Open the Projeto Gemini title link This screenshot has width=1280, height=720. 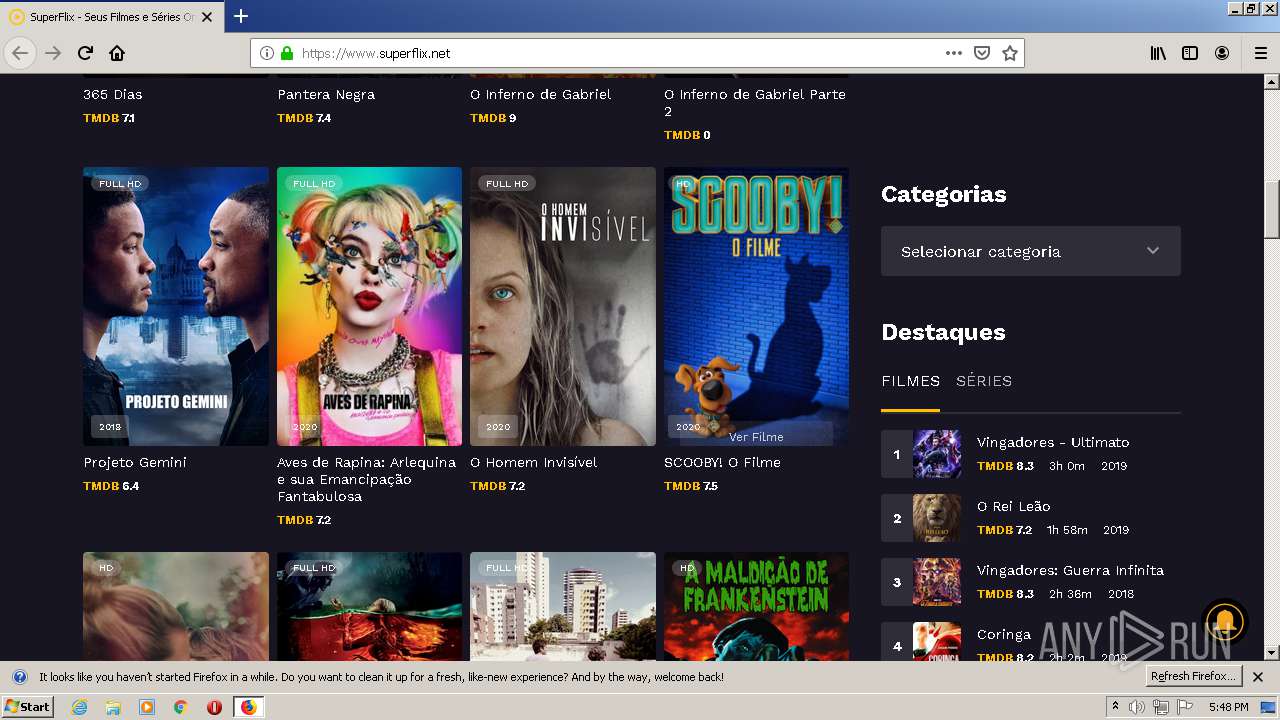(x=135, y=462)
